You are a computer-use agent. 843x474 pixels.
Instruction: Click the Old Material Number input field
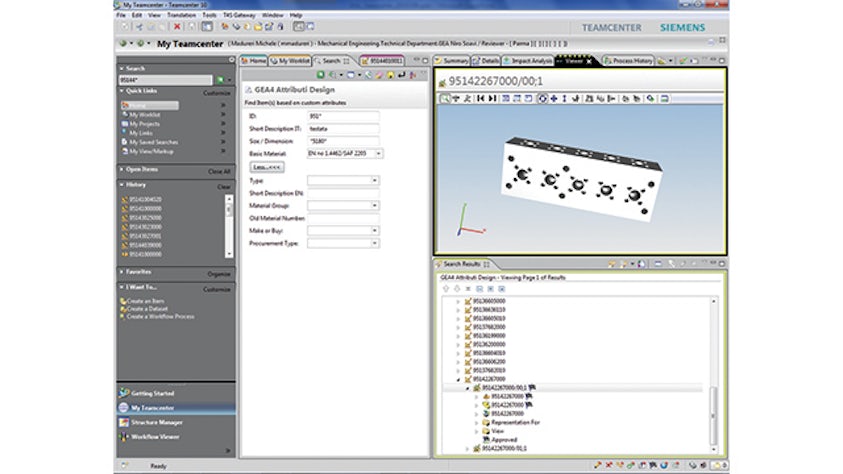coord(343,218)
